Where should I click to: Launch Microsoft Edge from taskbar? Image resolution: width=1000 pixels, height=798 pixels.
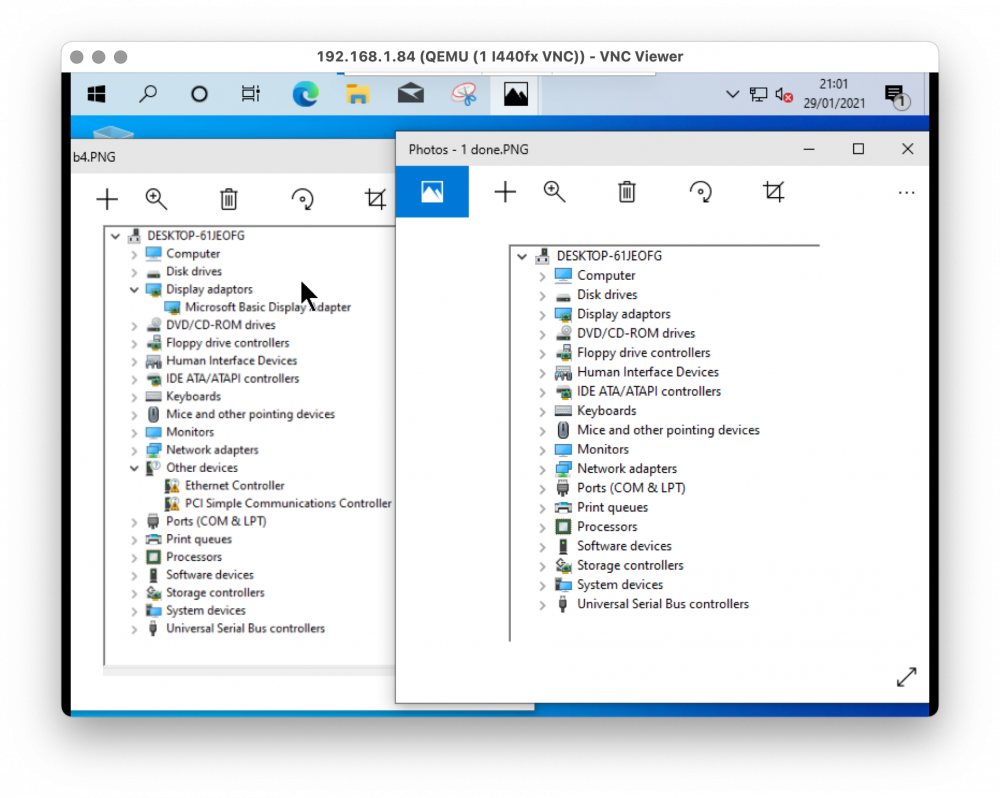[305, 94]
